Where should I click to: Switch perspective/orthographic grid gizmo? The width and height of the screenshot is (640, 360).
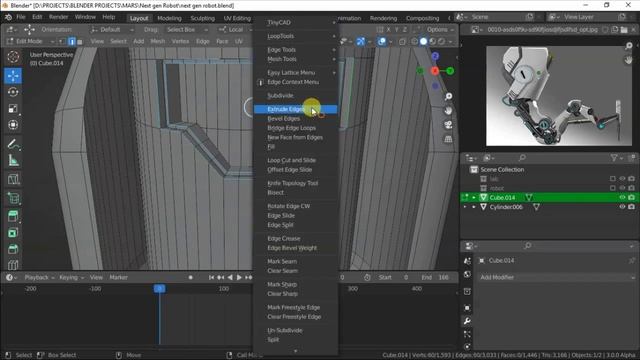(x=448, y=139)
